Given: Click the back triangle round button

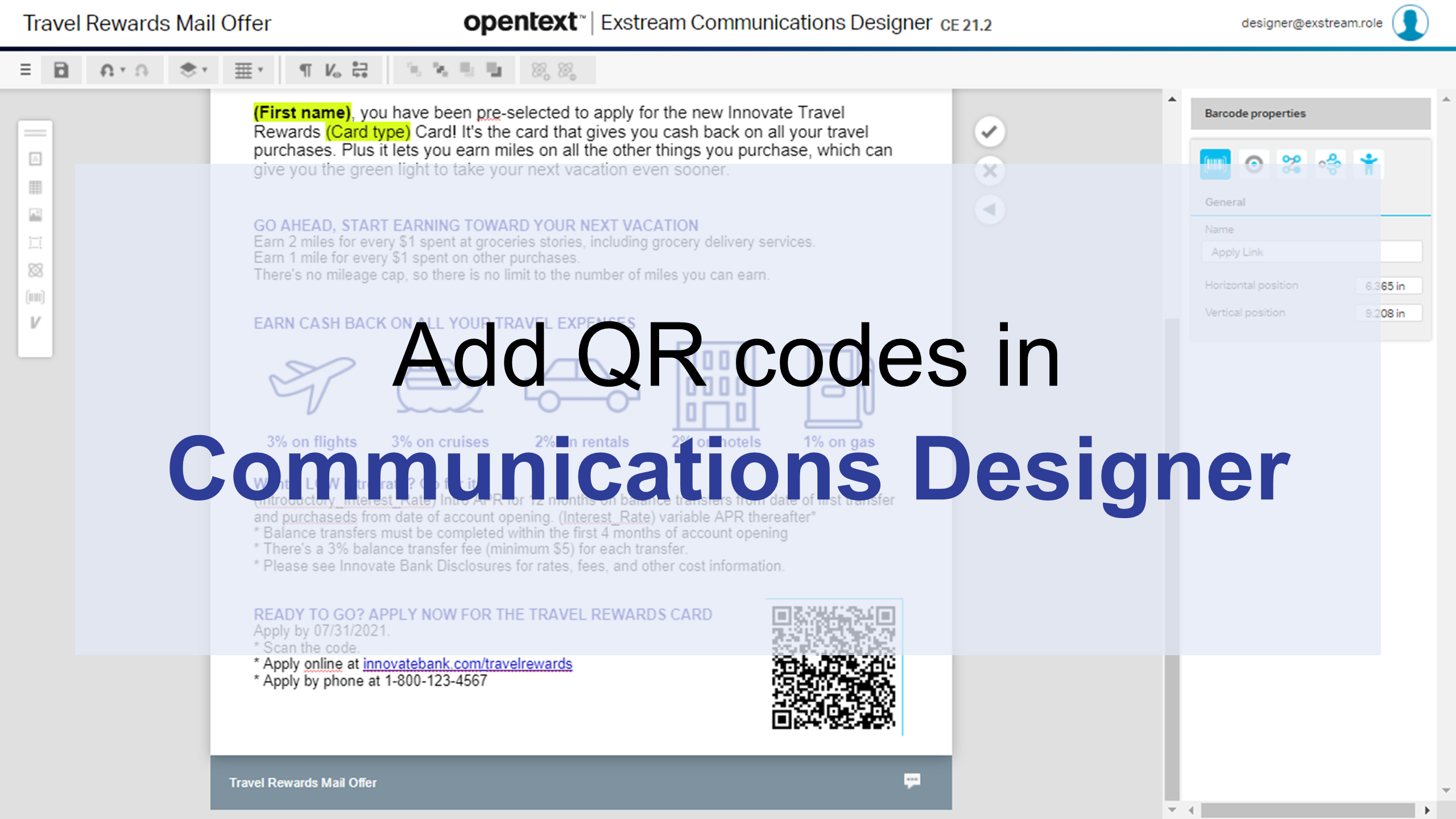Looking at the screenshot, I should pyautogui.click(x=990, y=209).
